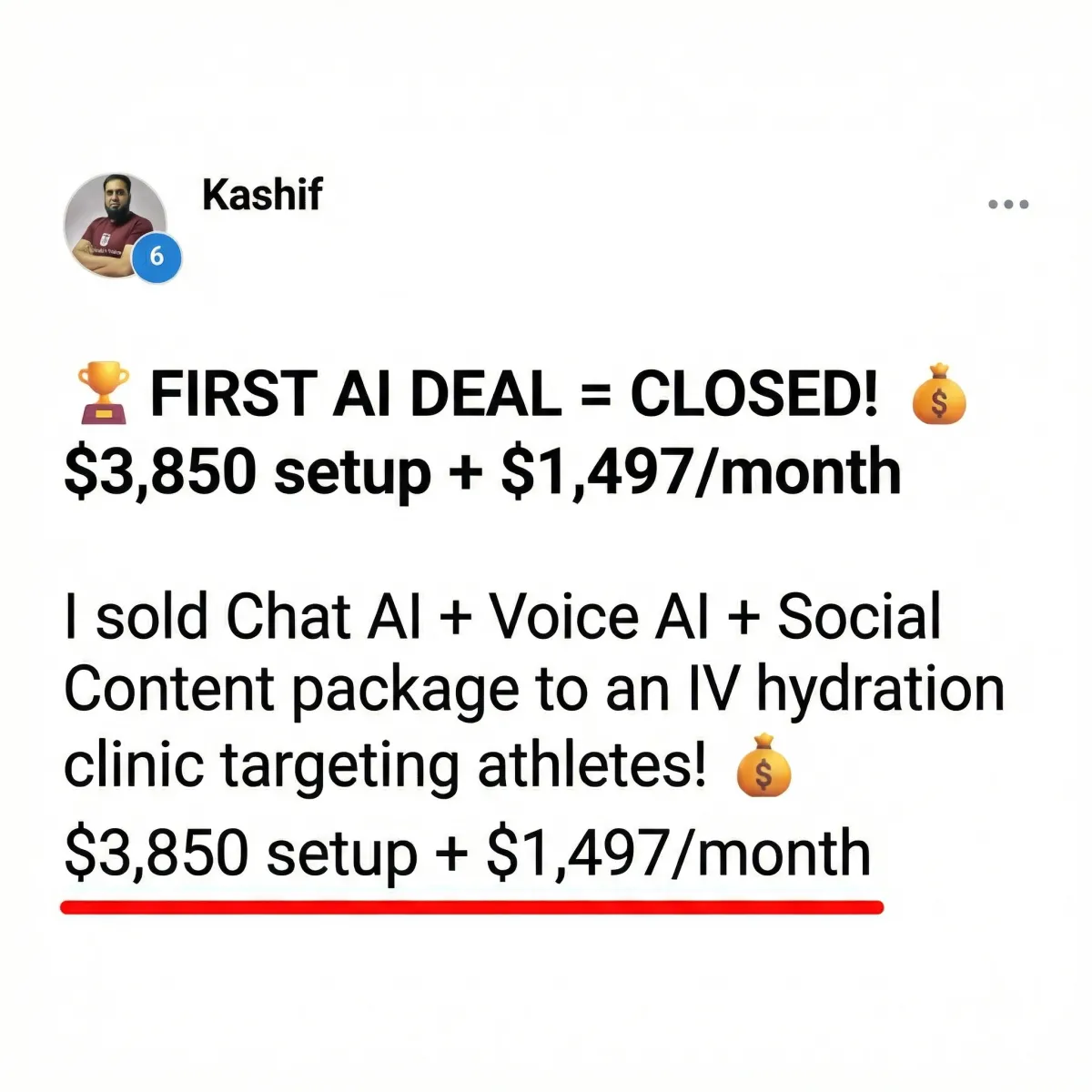Click the underlined $3,850 setup text
The image size is (1092, 1092).
(x=240, y=855)
